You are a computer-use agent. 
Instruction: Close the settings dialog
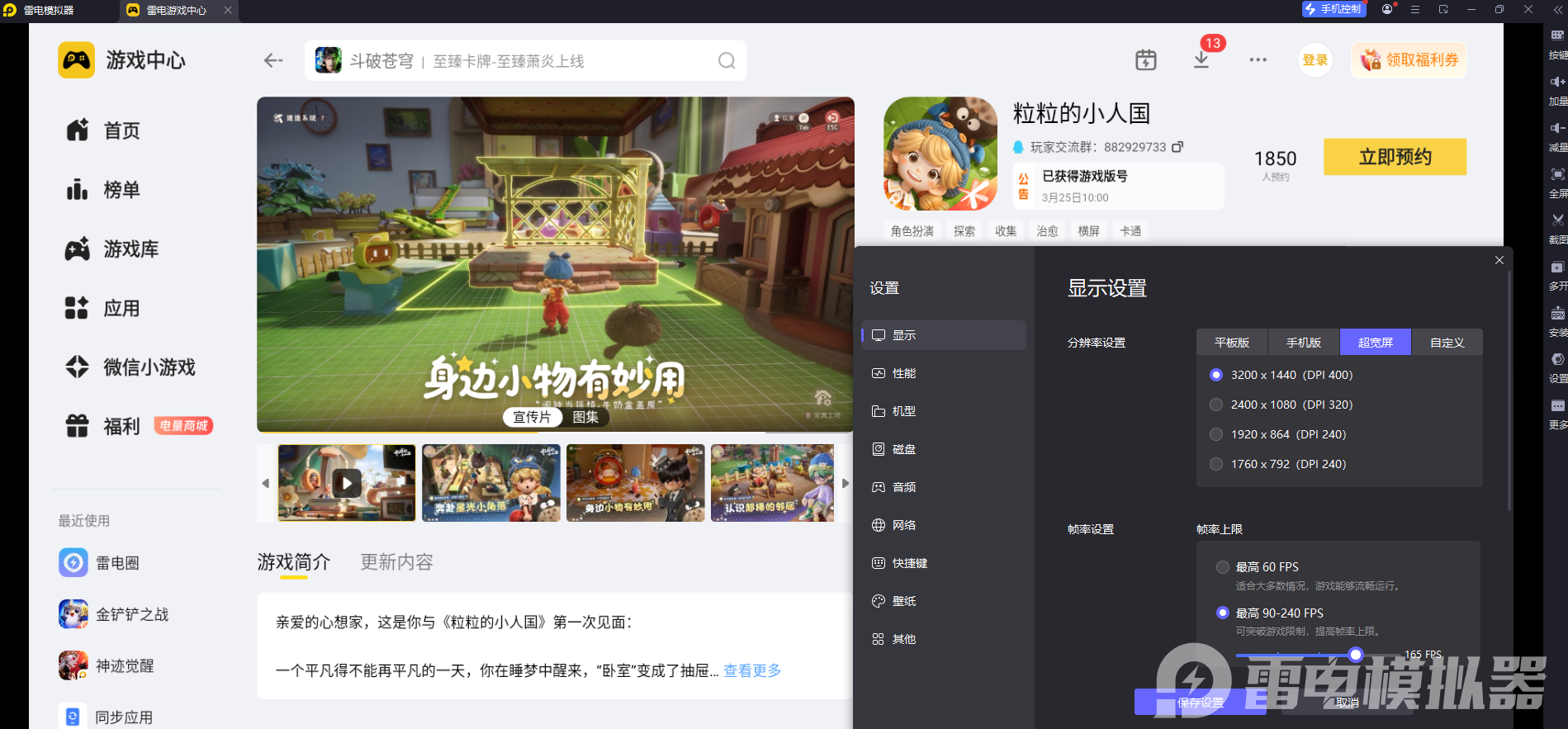click(x=1499, y=260)
